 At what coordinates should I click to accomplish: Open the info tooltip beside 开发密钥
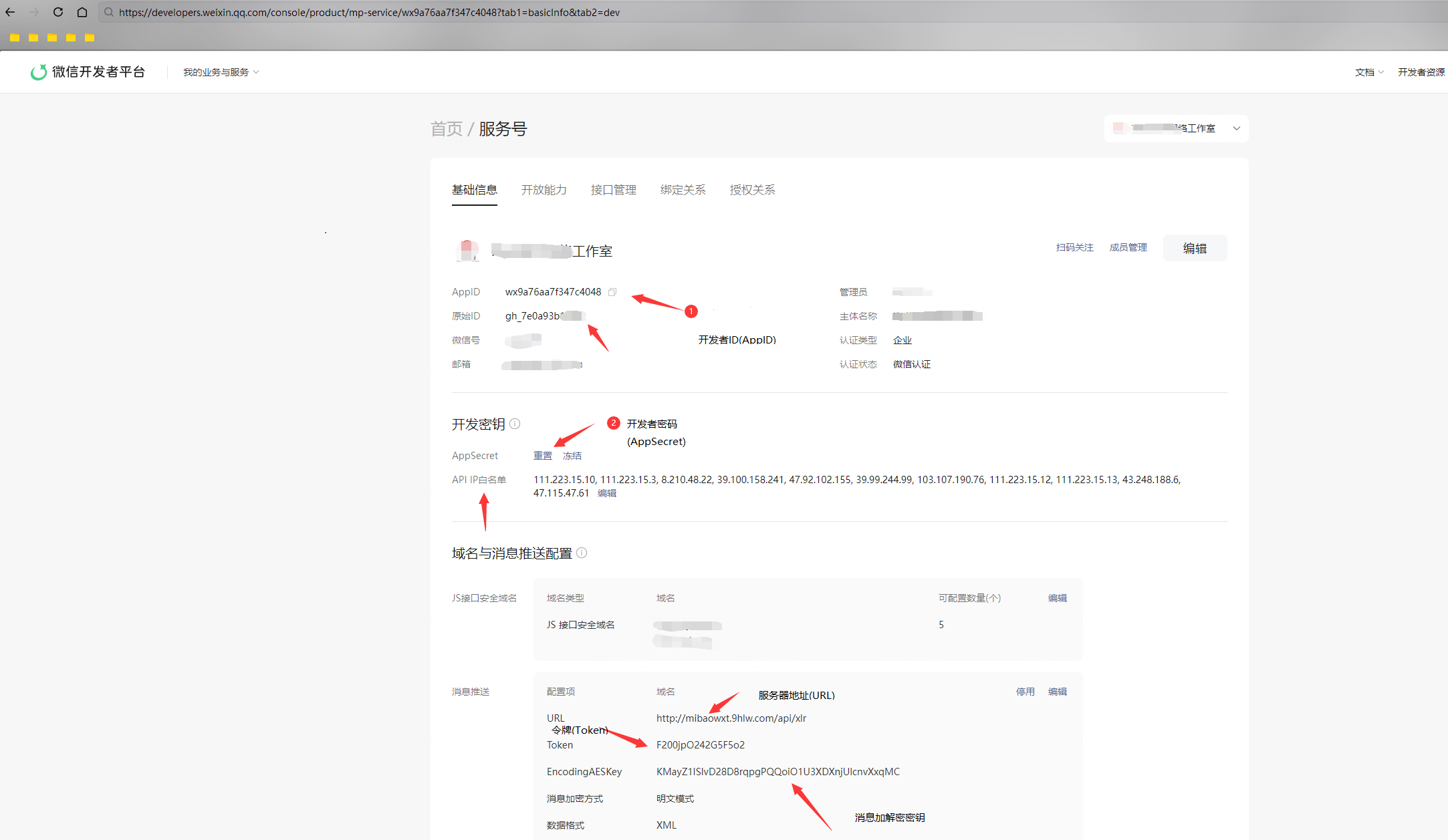[515, 424]
